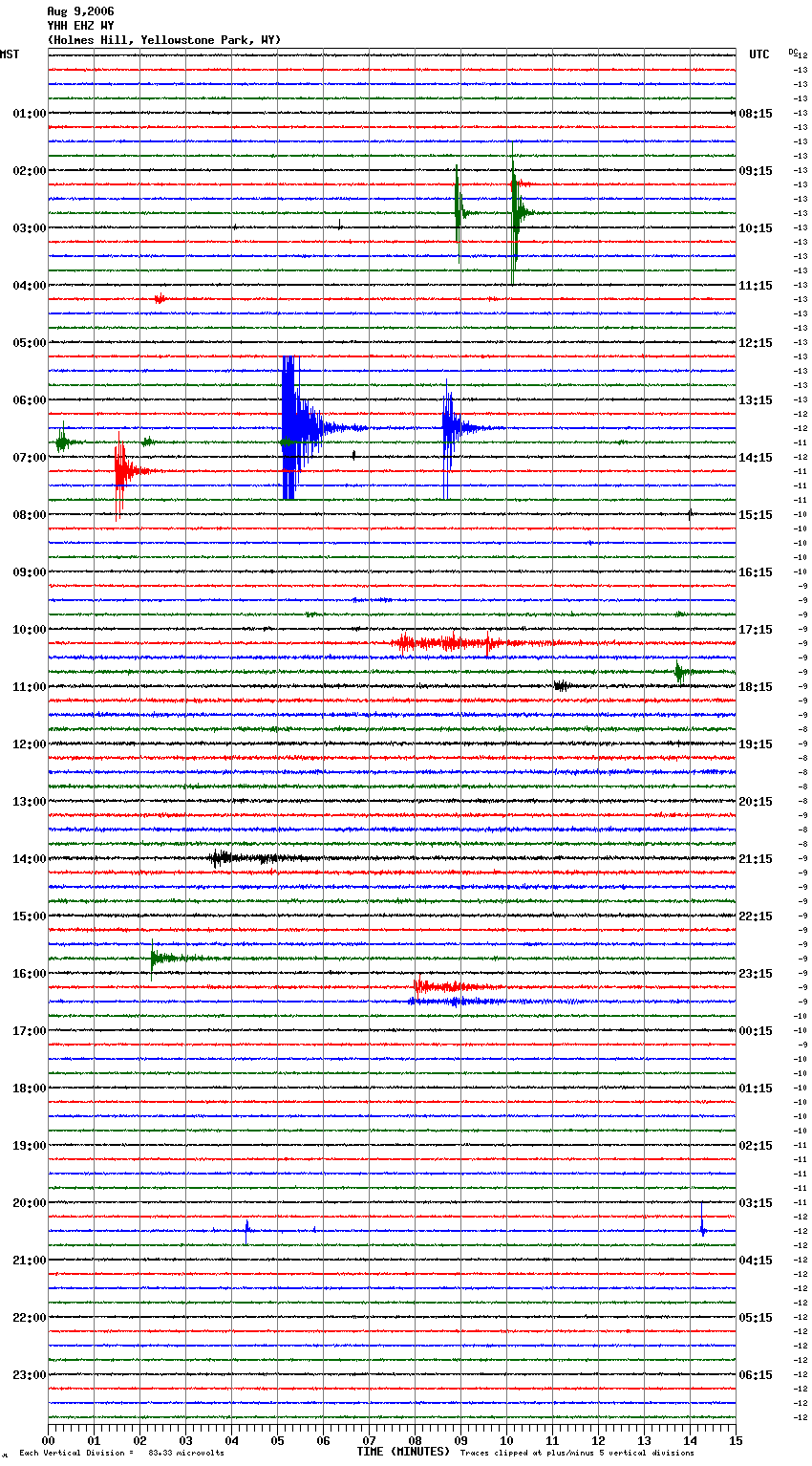Click the date 'Aug 9,2006' header
Screen dimensions: 812x1466
79,11
